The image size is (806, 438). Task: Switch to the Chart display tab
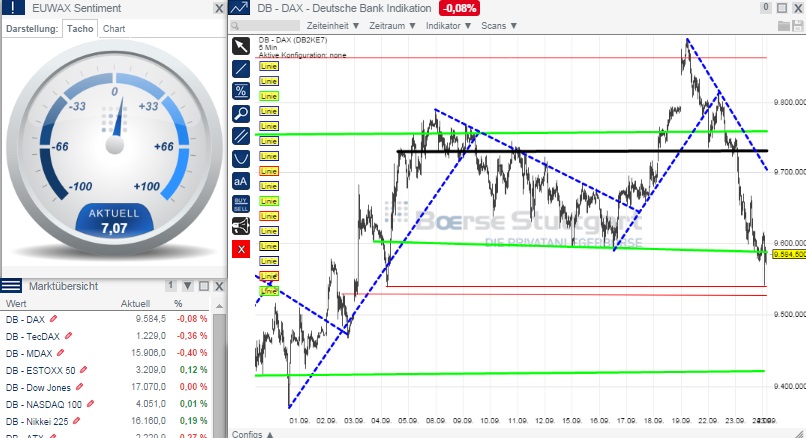click(114, 29)
